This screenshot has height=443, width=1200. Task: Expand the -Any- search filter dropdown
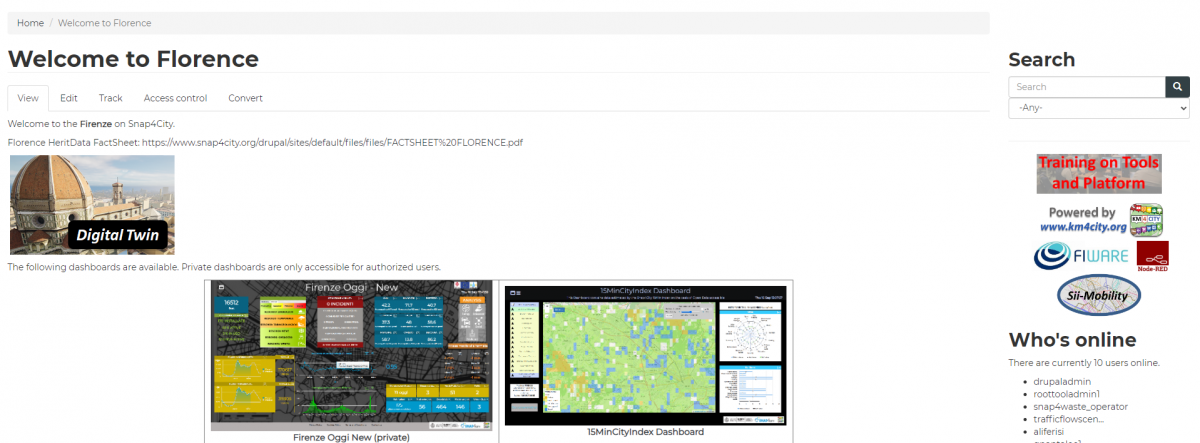pos(1098,108)
